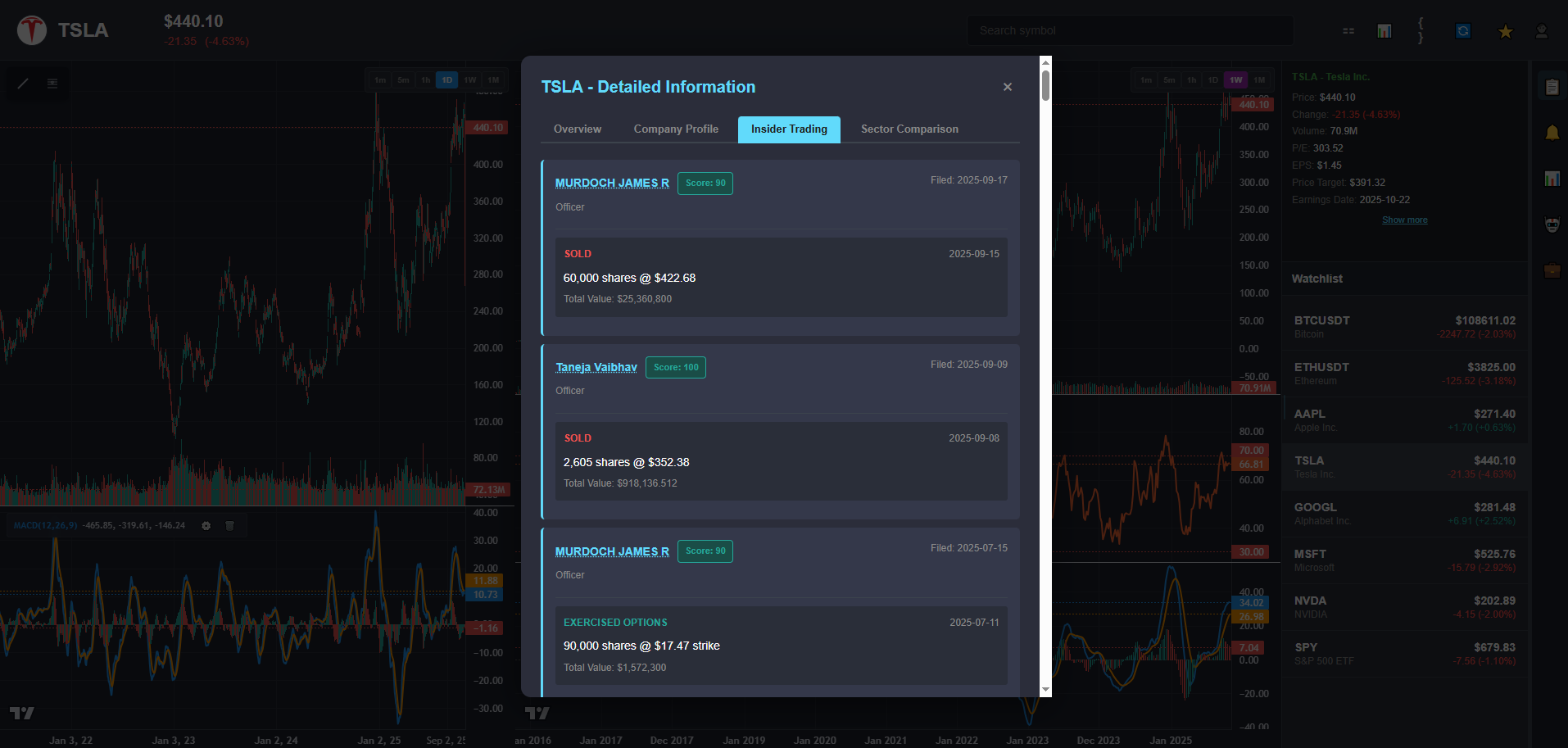Set left chart to 5m timeframe

click(403, 80)
